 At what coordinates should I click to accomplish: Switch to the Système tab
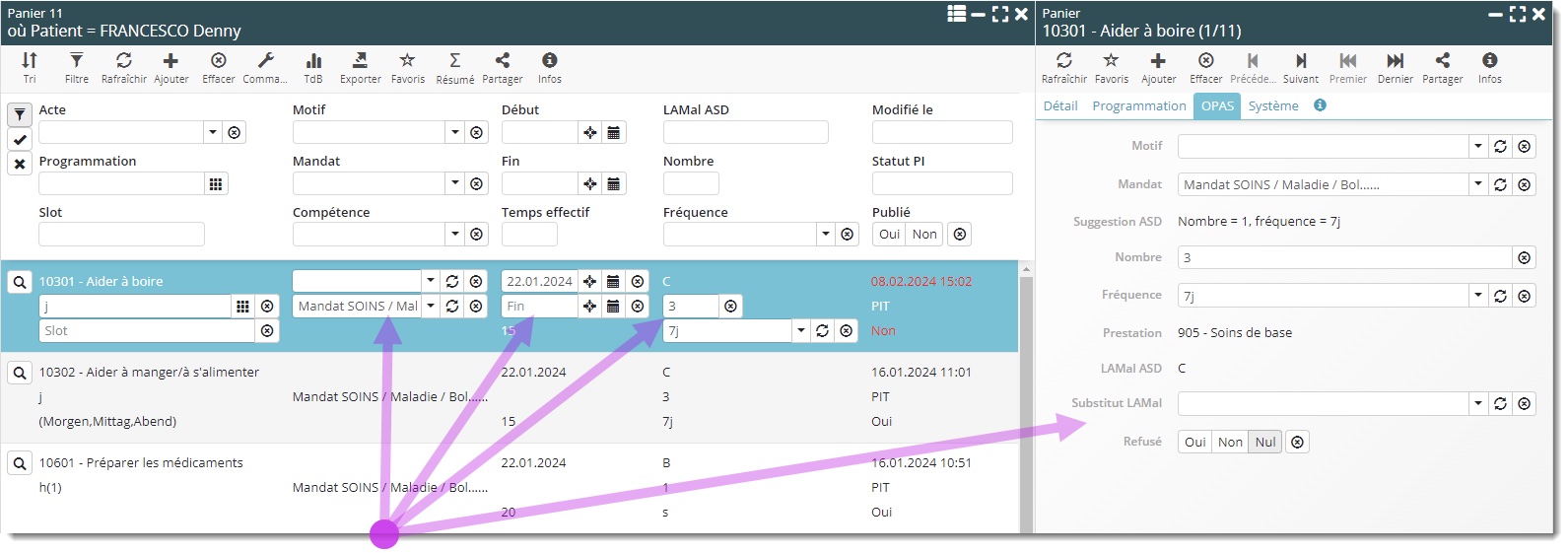[1272, 106]
